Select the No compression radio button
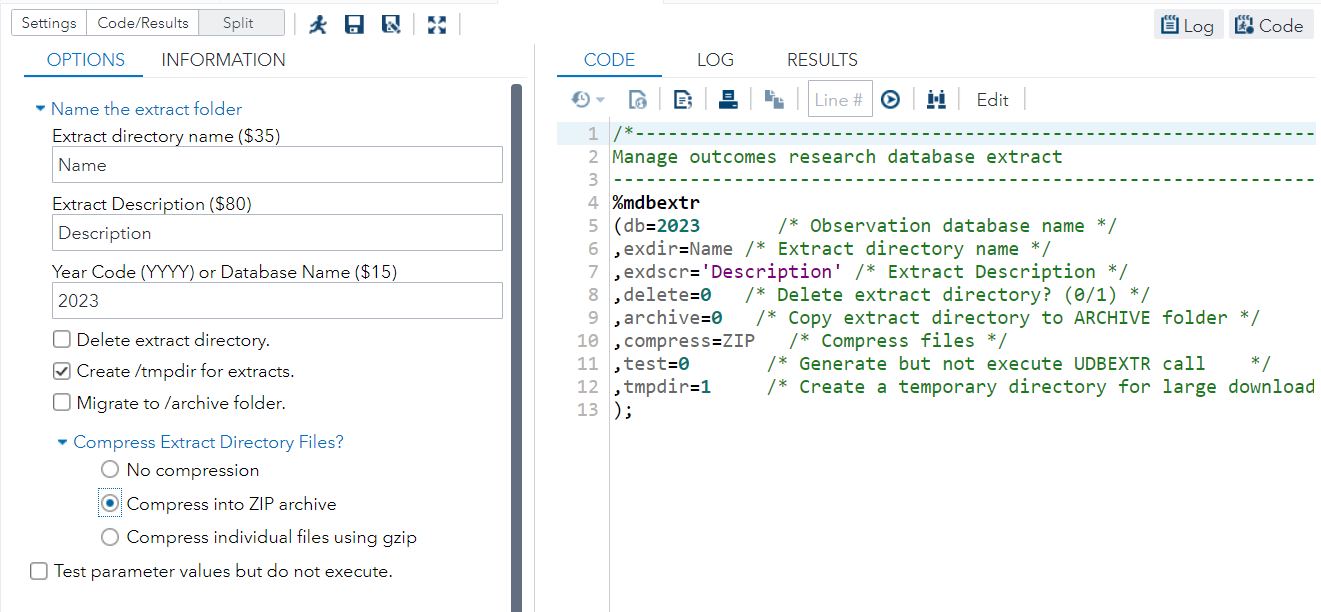The height and width of the screenshot is (612, 1321). pyautogui.click(x=109, y=470)
